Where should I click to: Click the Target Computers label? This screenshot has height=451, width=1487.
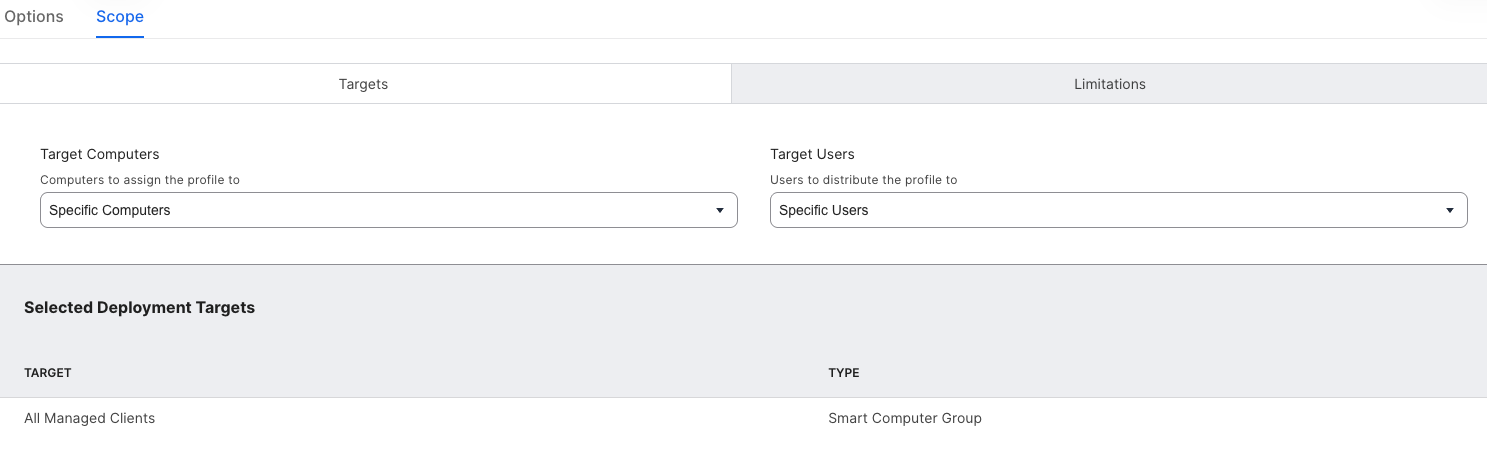(100, 154)
